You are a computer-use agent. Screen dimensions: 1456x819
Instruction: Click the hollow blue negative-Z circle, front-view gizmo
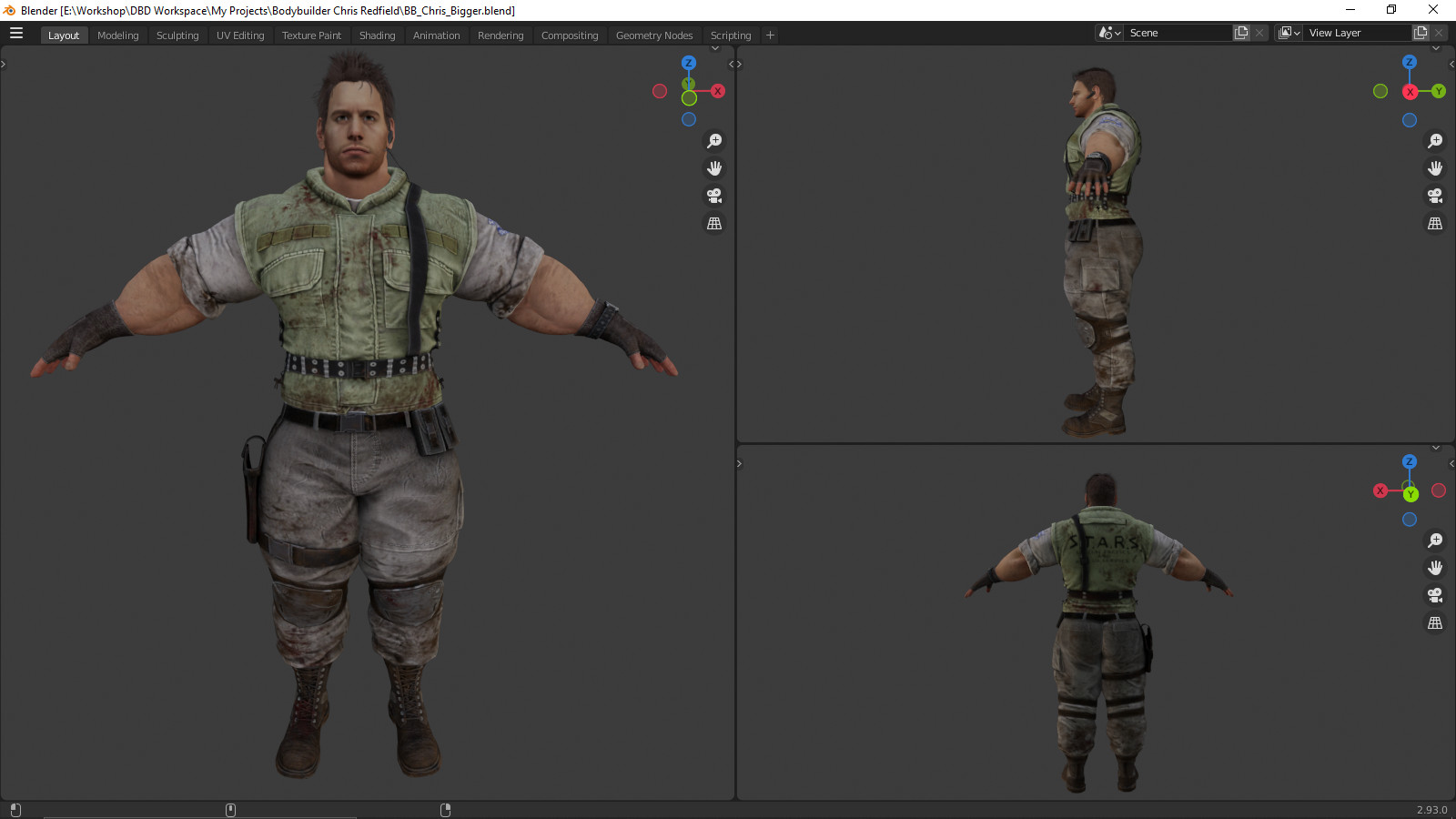[x=689, y=119]
